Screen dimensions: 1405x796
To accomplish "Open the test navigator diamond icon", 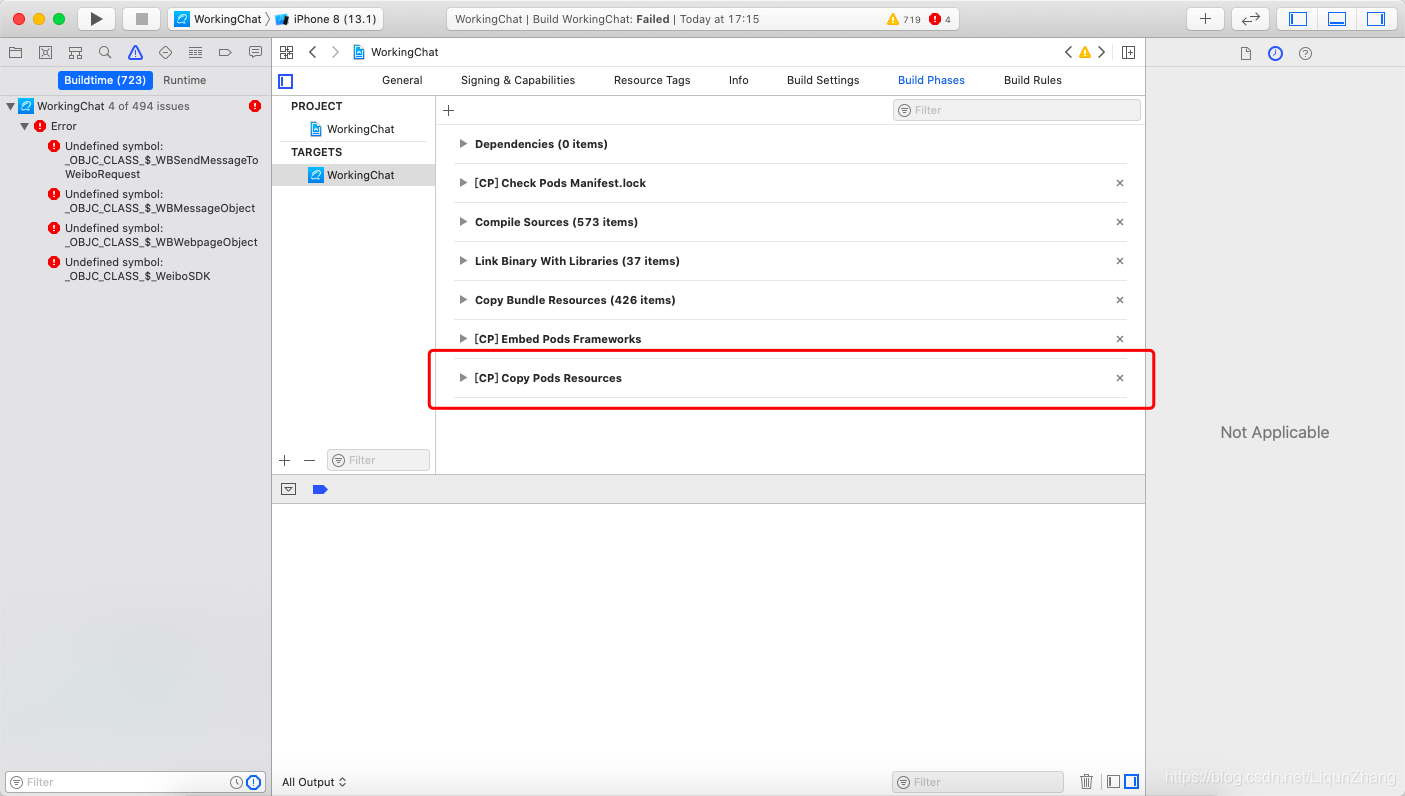I will [165, 52].
